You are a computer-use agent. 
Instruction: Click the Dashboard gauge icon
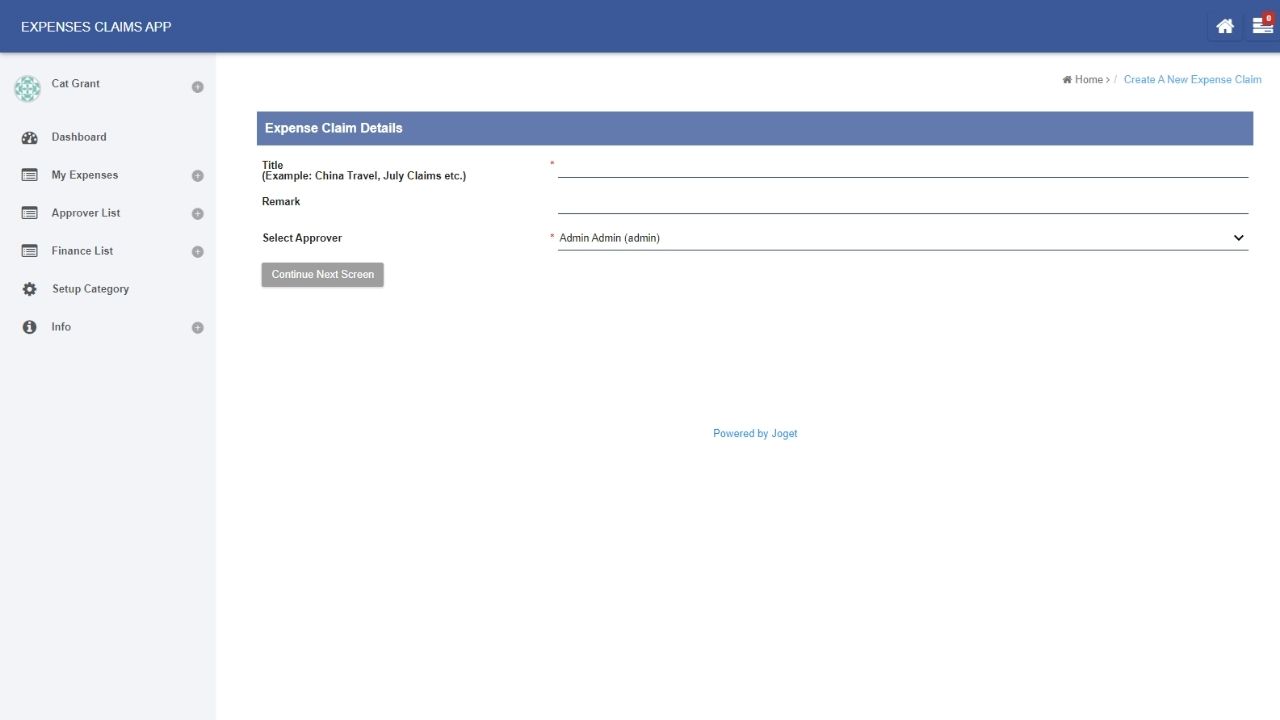(x=29, y=138)
